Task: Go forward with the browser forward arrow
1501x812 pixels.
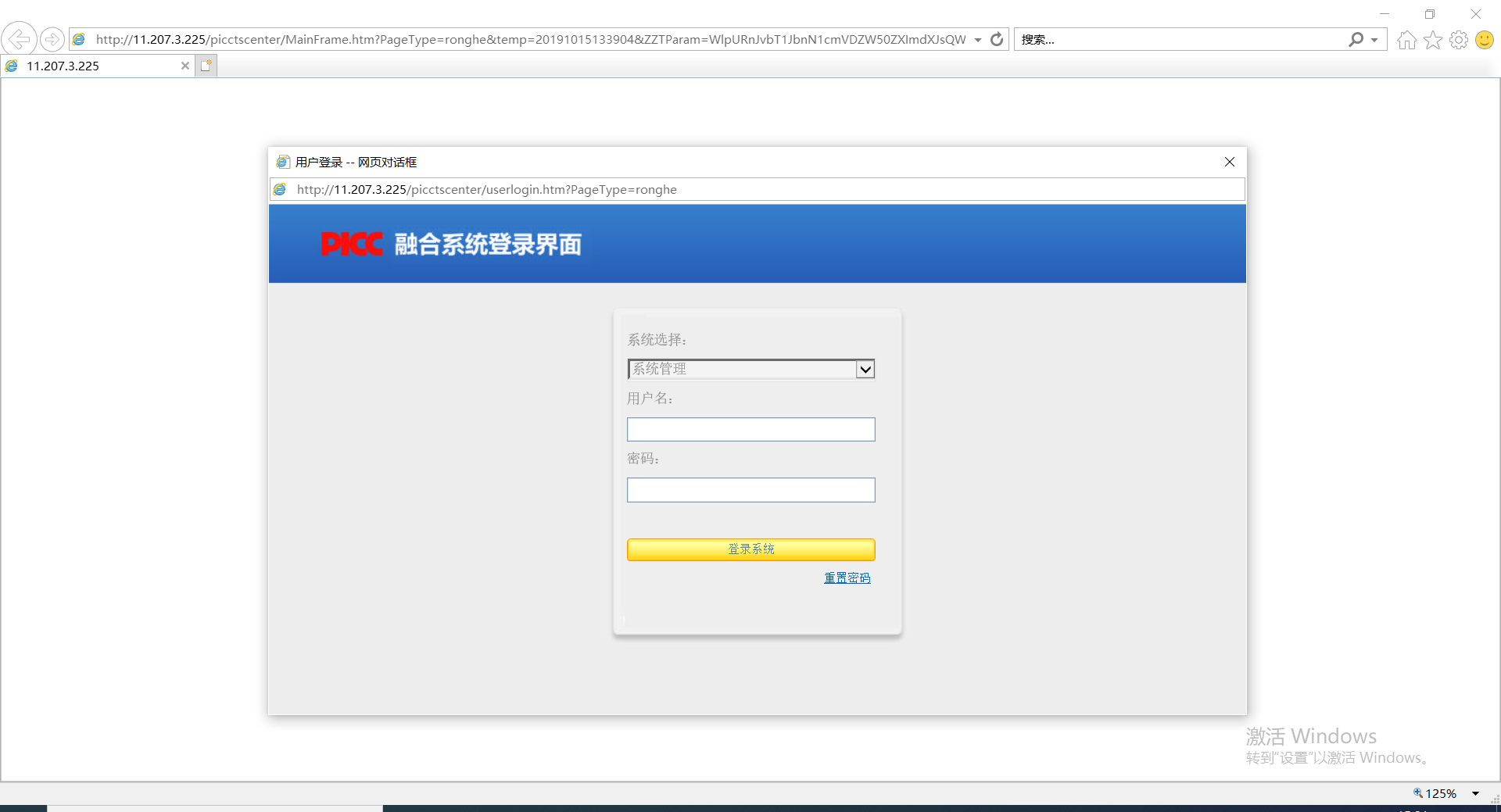Action: tap(52, 38)
